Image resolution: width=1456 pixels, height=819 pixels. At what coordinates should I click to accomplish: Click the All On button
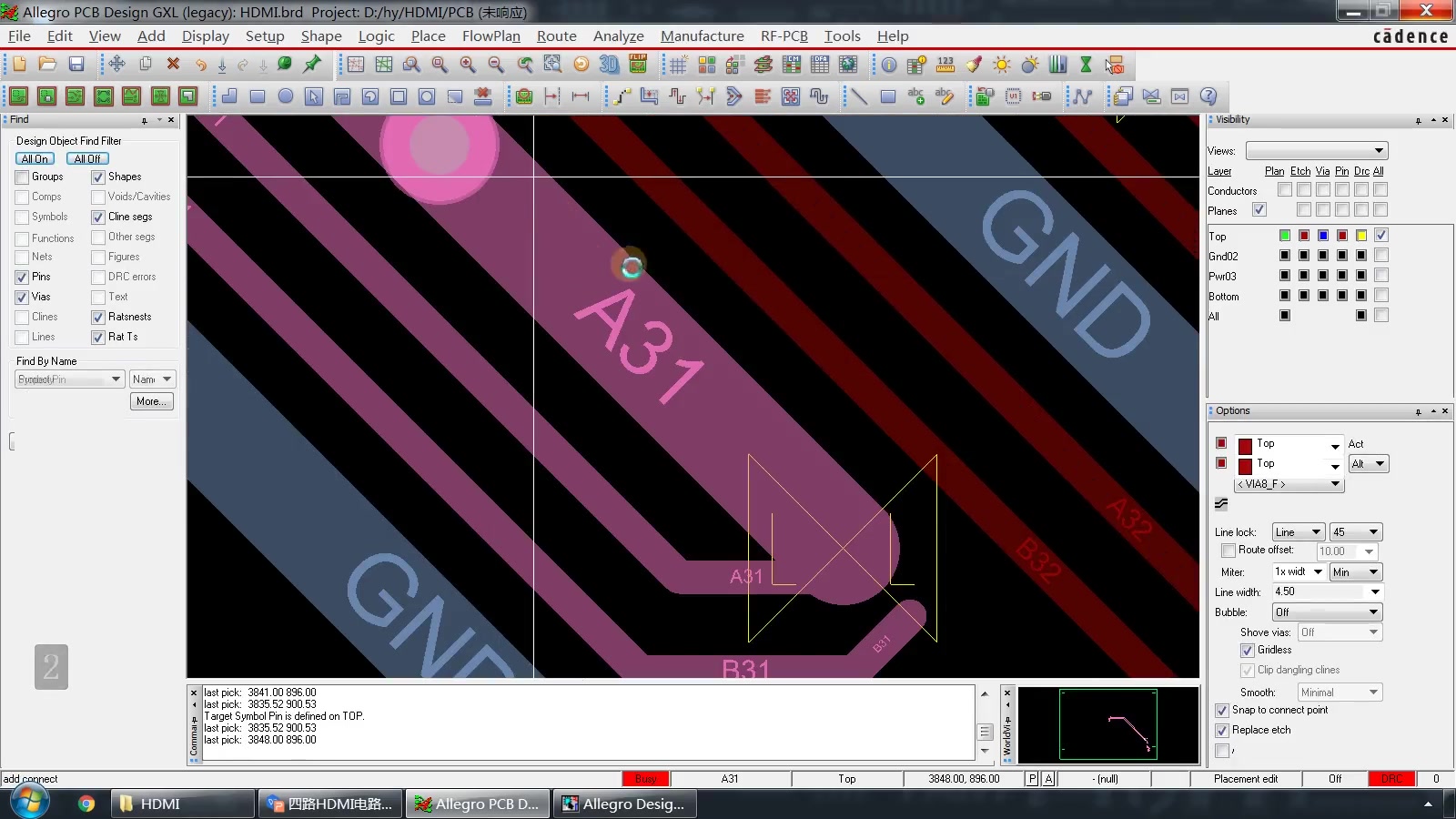coord(35,159)
